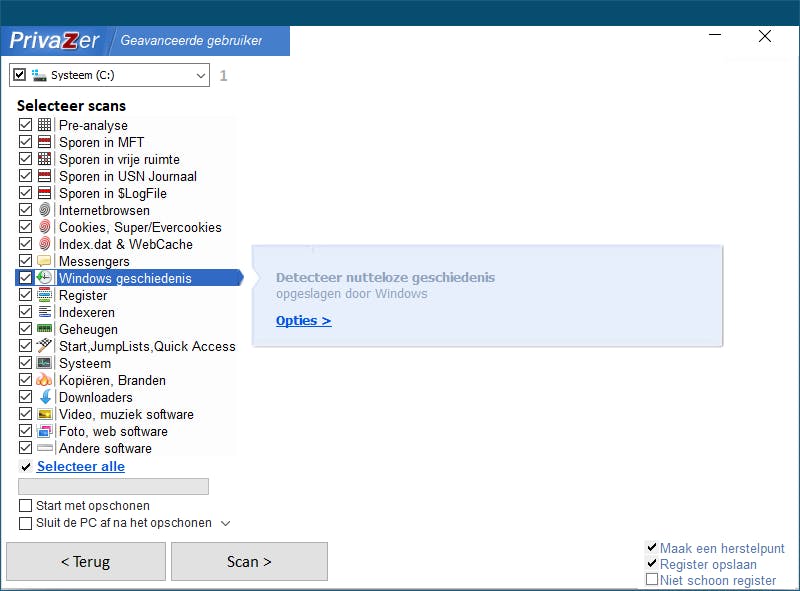The image size is (800, 591).
Task: Click the Kopiëren, Branden flame icon
Action: 44,380
